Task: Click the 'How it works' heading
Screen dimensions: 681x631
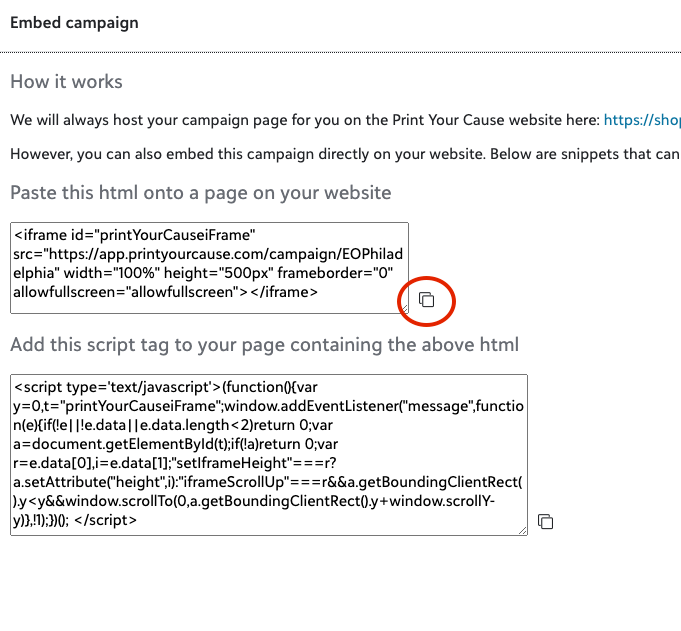Action: point(66,82)
